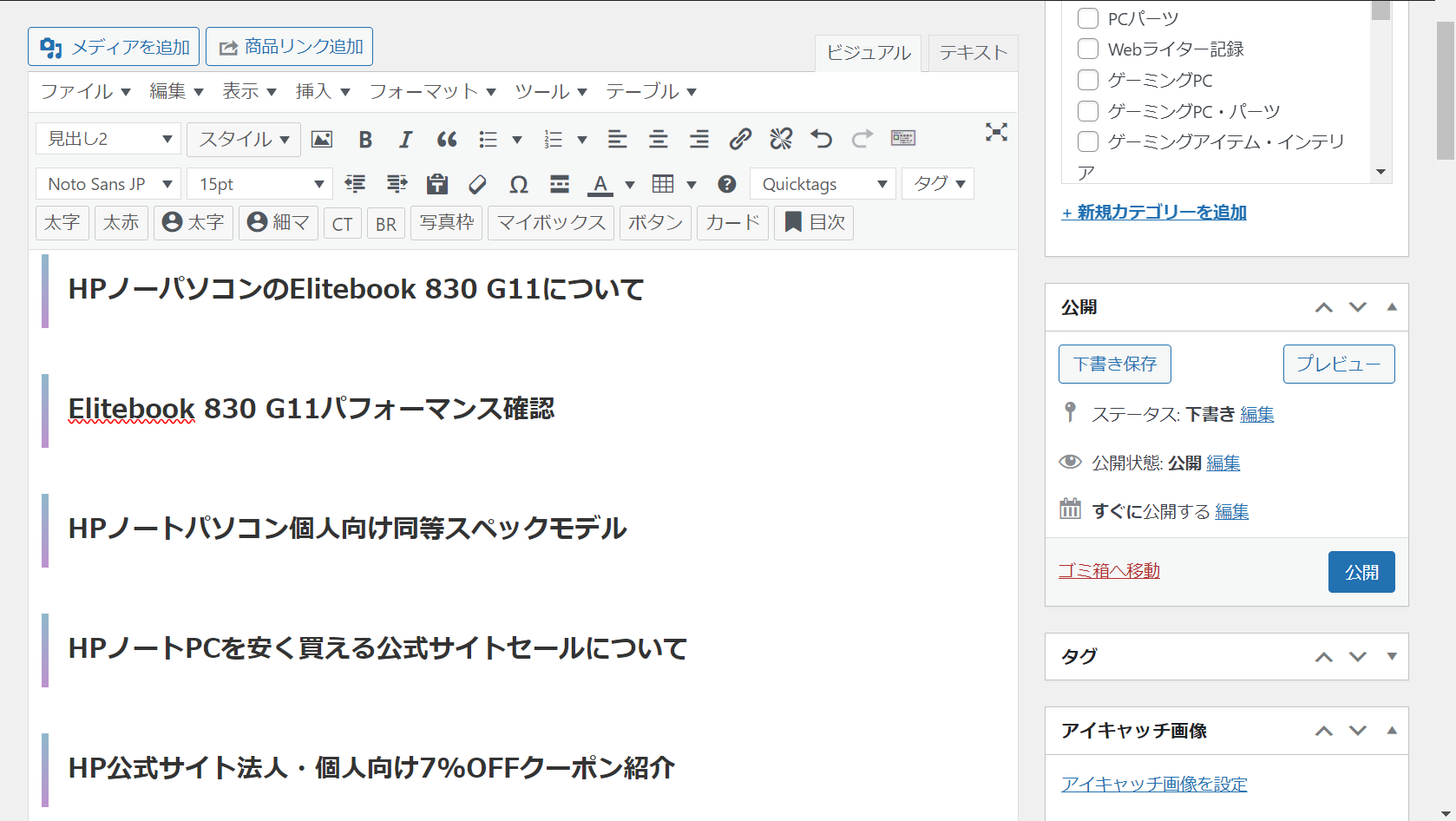Viewport: 1456px width, 821px height.
Task: Open text color picker arrow
Action: click(630, 184)
